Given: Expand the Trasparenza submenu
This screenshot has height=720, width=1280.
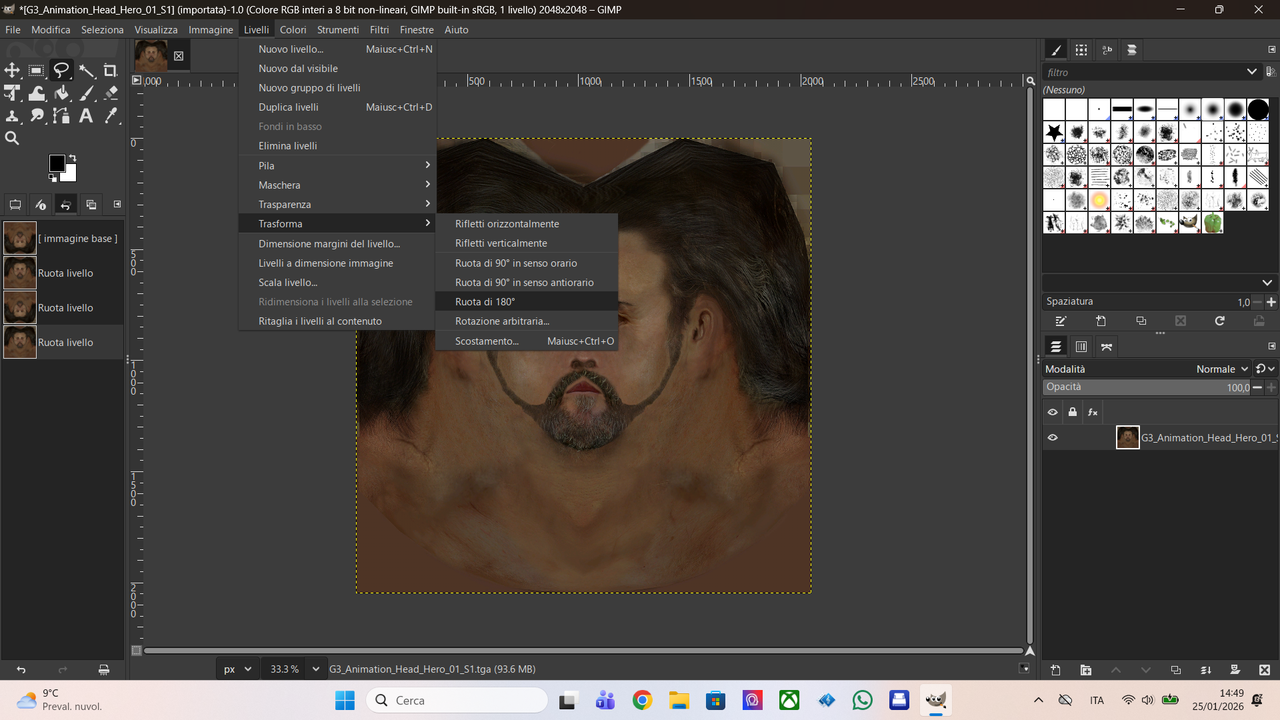Looking at the screenshot, I should pyautogui.click(x=337, y=204).
